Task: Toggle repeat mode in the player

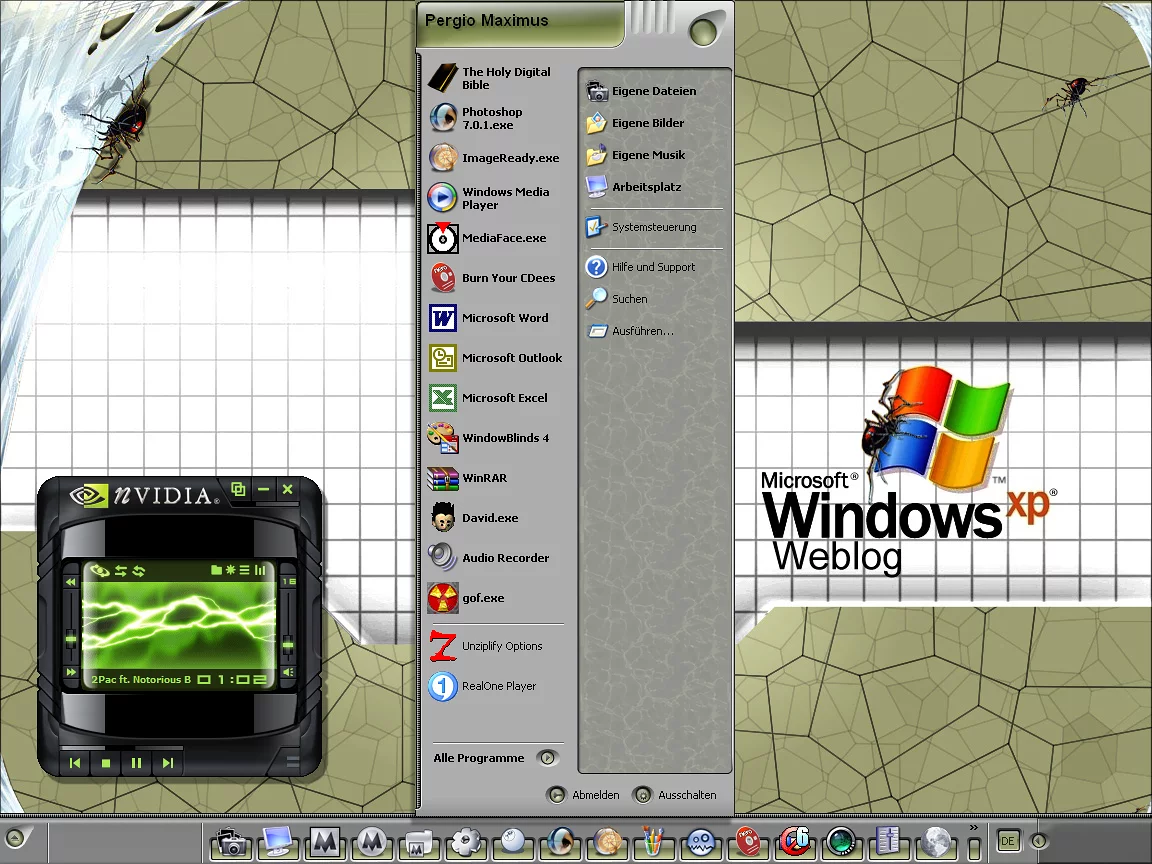Action: [x=139, y=571]
